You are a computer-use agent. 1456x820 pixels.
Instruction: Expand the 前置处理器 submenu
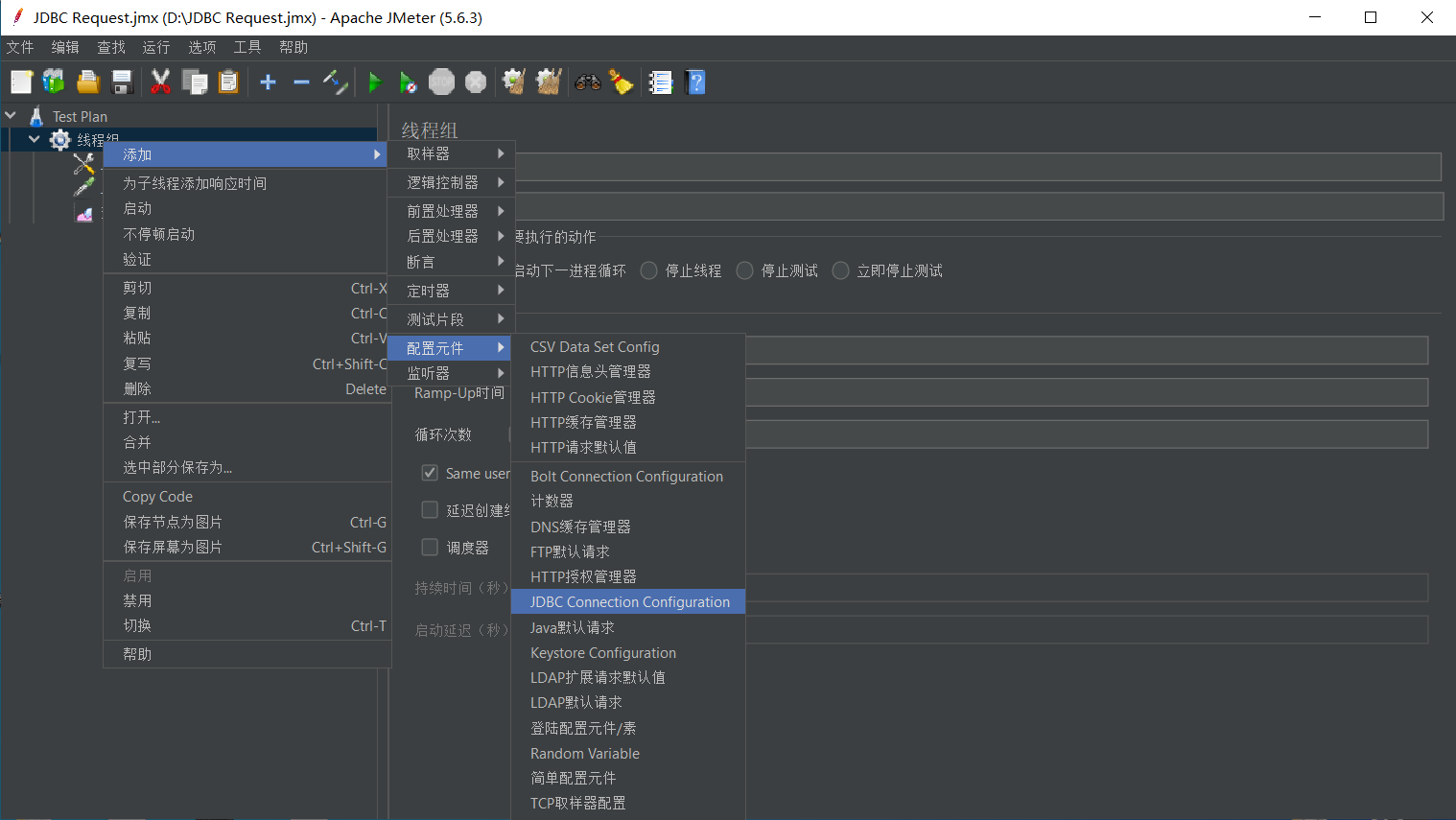click(x=452, y=211)
